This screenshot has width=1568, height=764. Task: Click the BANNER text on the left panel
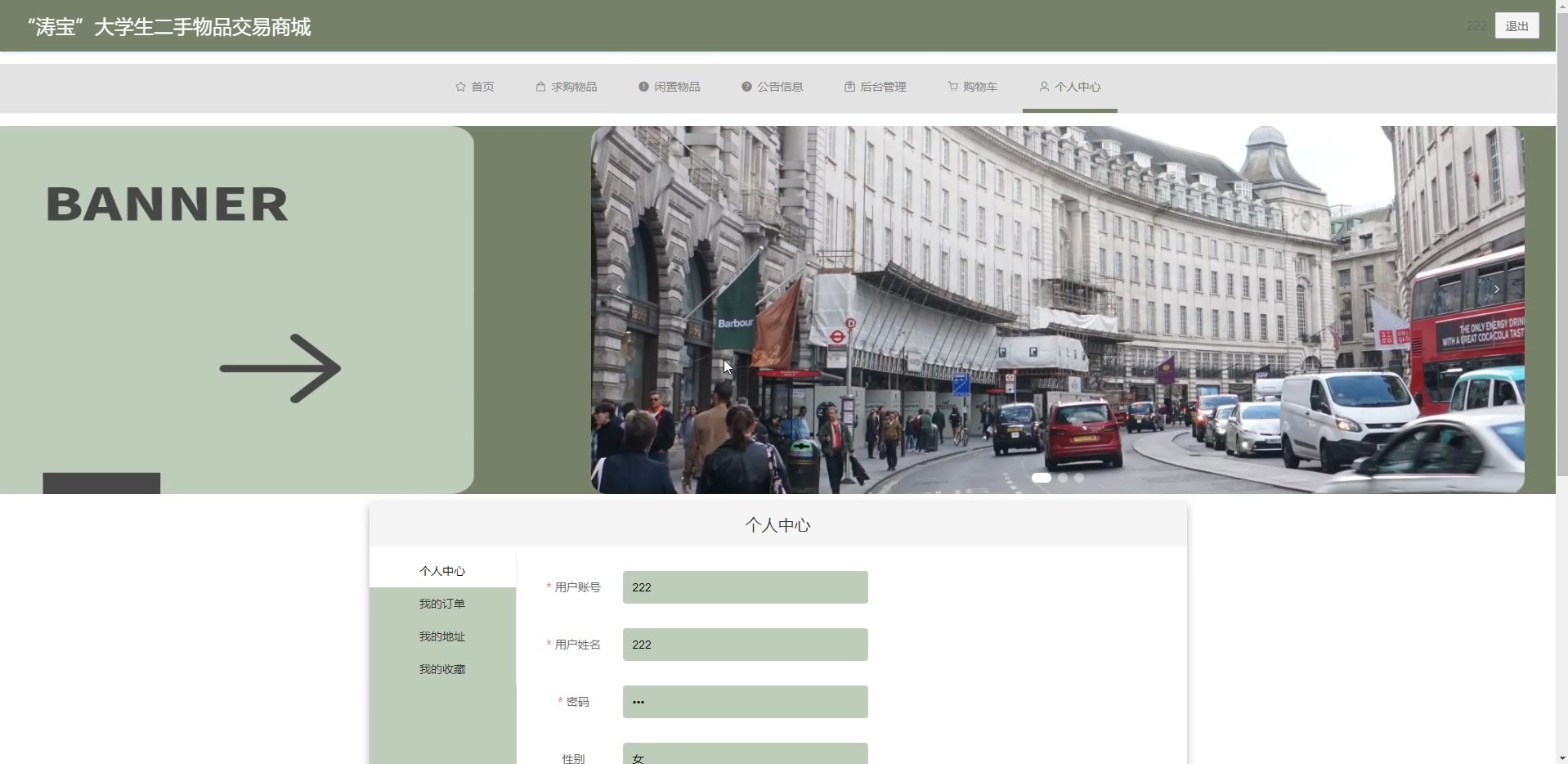pyautogui.click(x=168, y=204)
